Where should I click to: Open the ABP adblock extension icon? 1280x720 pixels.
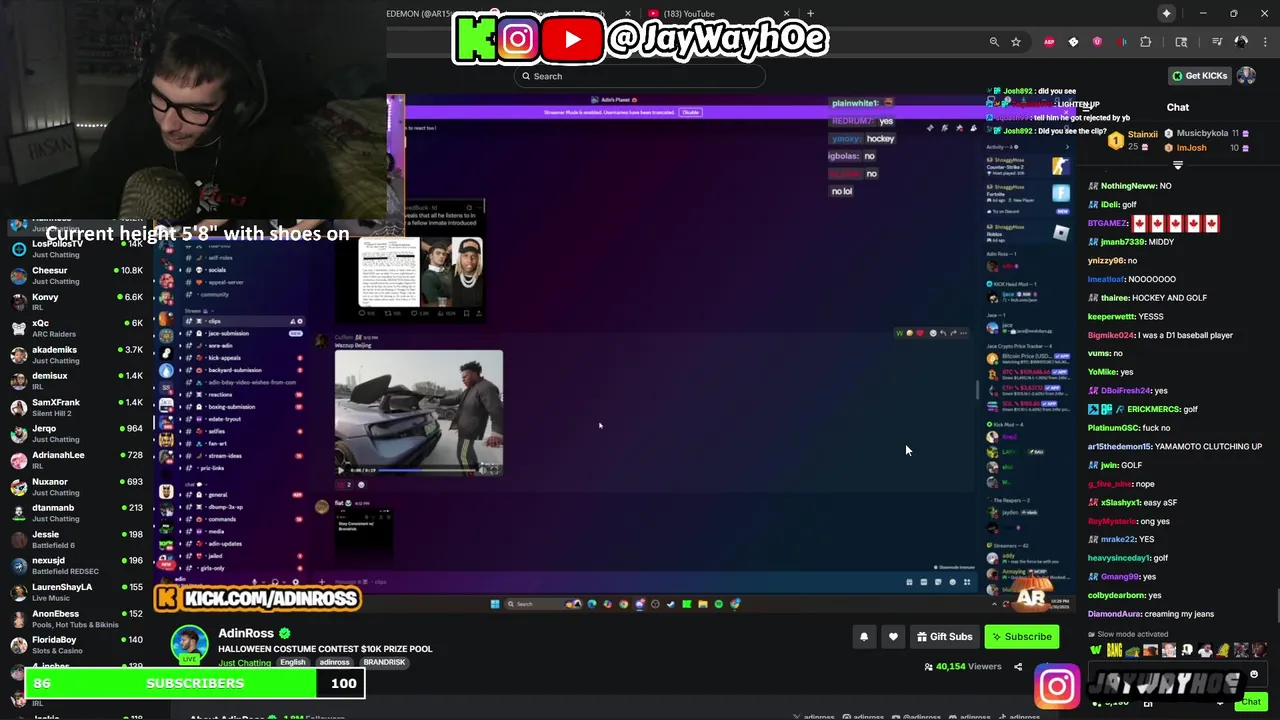pyautogui.click(x=1049, y=42)
